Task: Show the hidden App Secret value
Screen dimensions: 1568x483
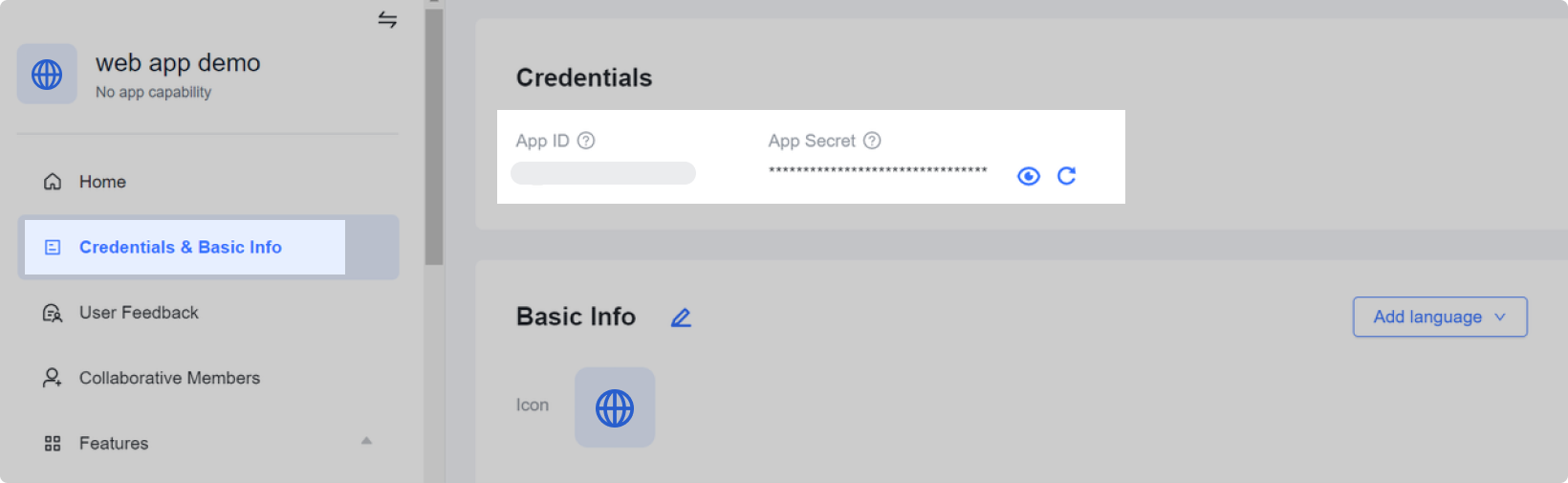Action: coord(1029,176)
